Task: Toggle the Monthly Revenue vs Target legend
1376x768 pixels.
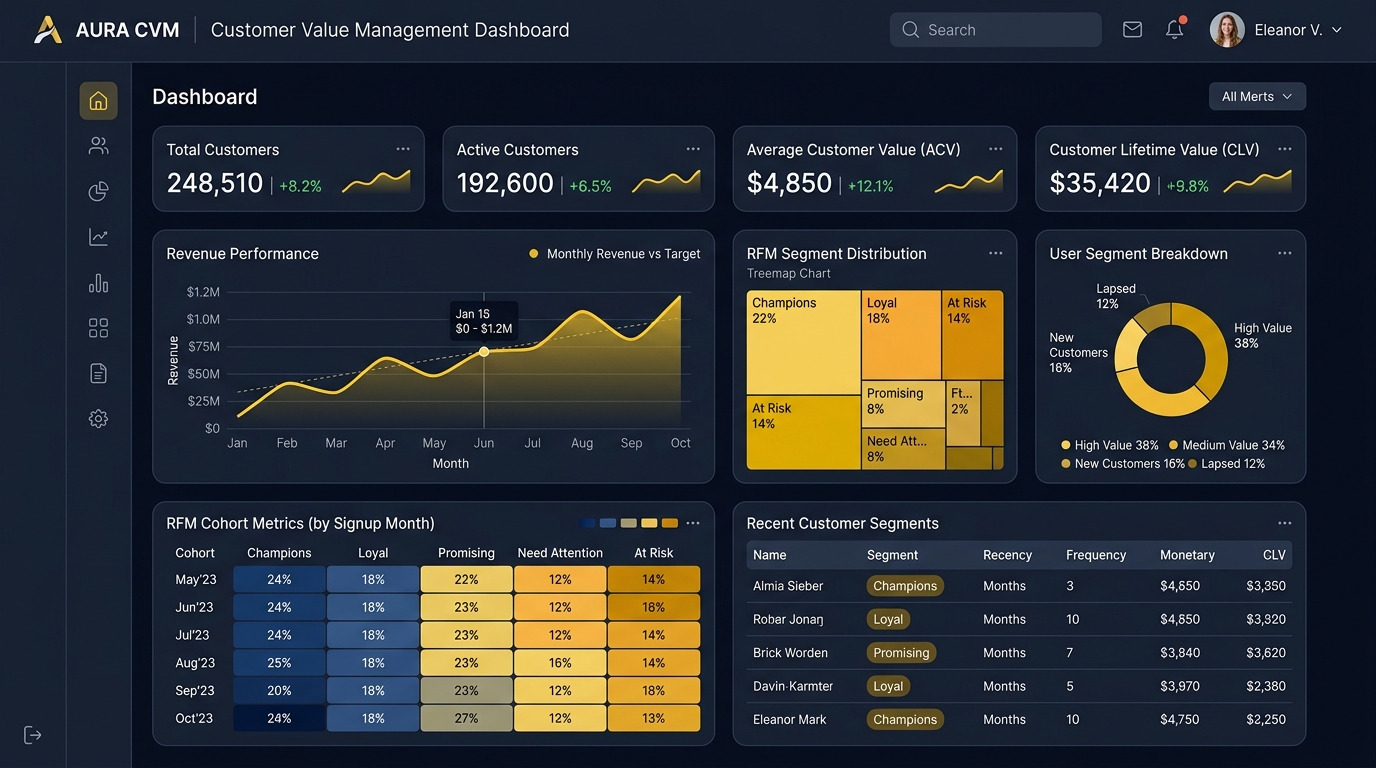Action: (x=614, y=254)
